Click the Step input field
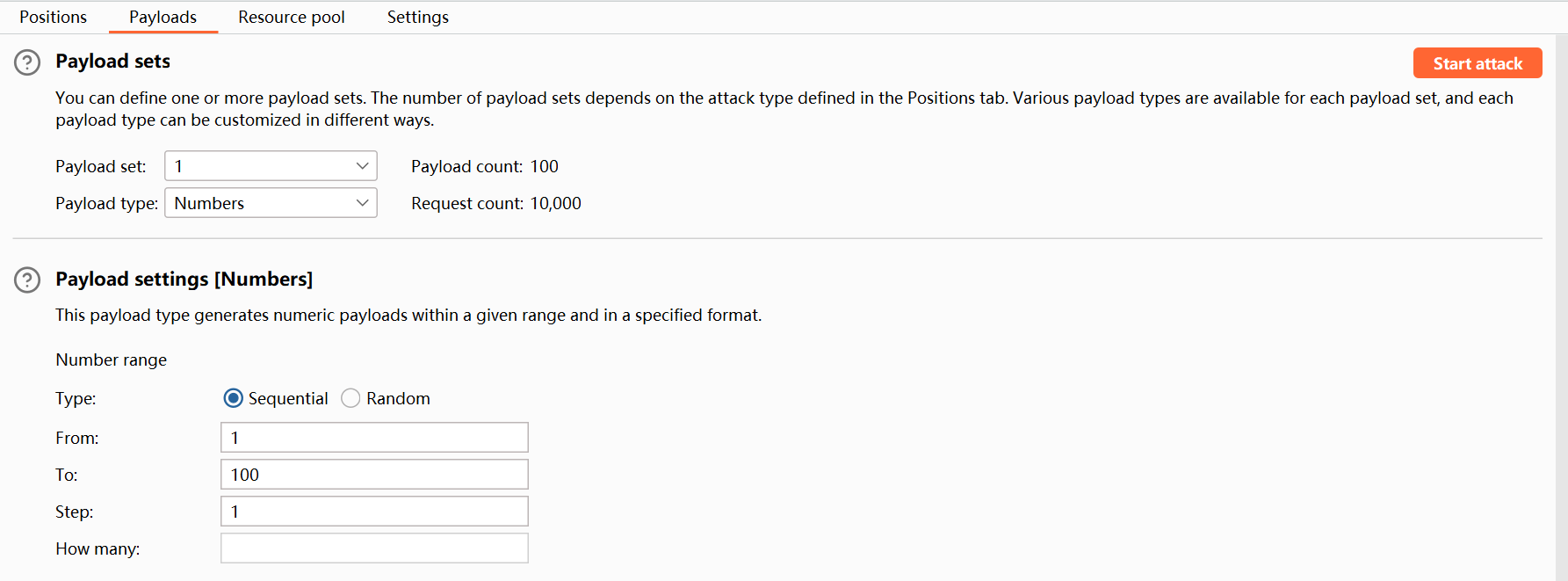1568x581 pixels. pyautogui.click(x=374, y=512)
